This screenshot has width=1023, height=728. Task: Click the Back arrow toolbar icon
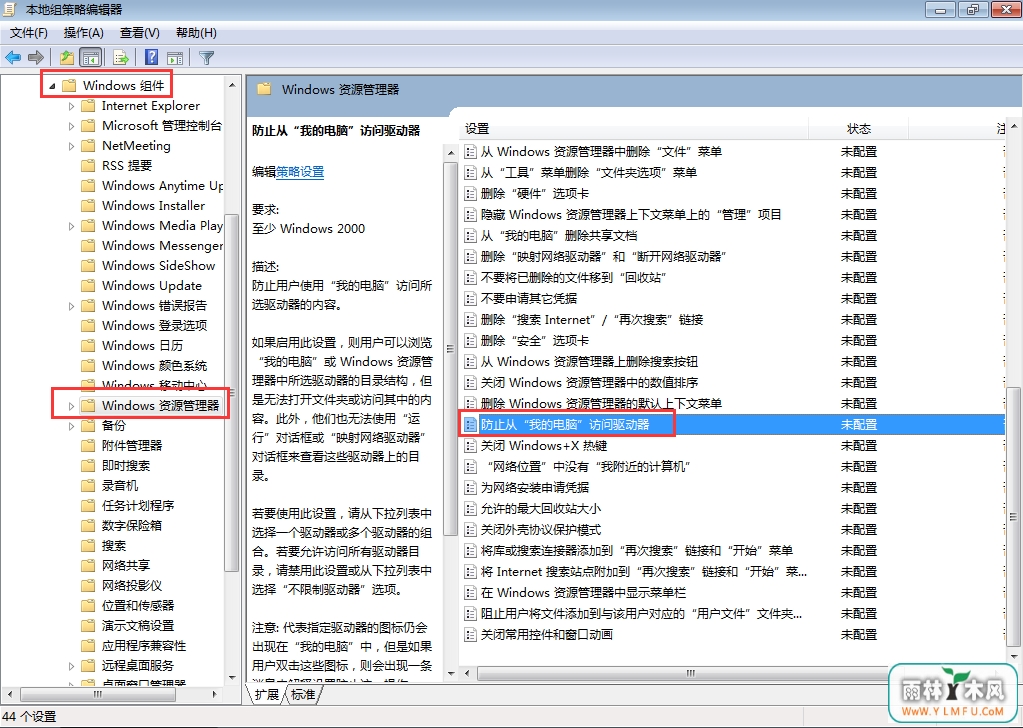(13, 57)
